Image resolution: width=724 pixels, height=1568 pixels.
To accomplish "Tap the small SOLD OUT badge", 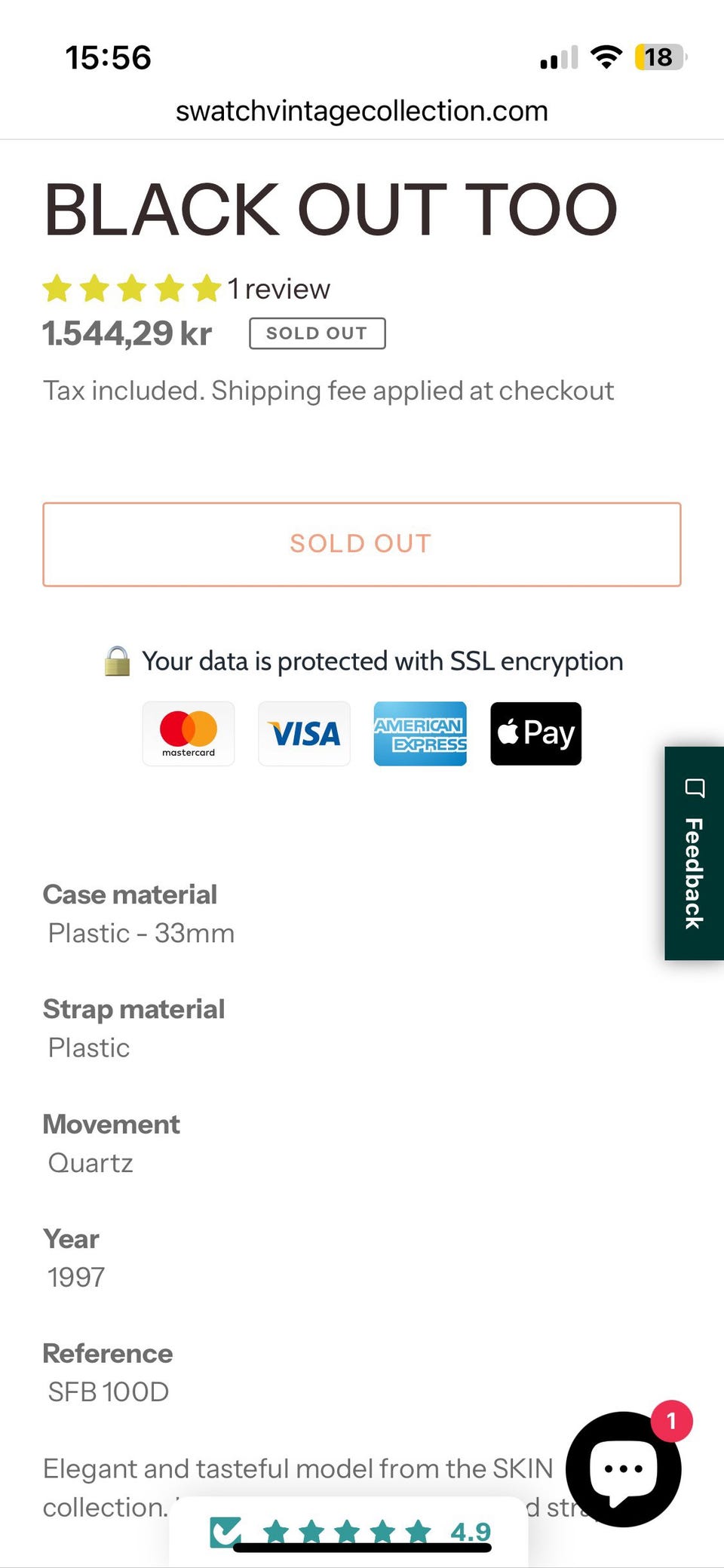I will 317,333.
